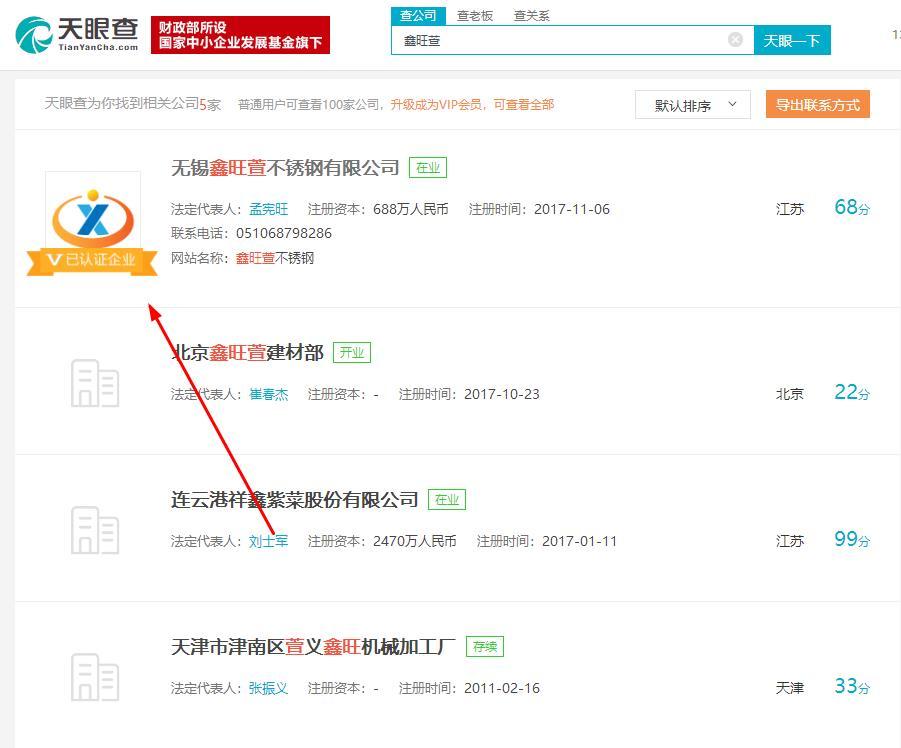Open legal representative 刘士军 profile
The height and width of the screenshot is (748, 901).
click(268, 541)
